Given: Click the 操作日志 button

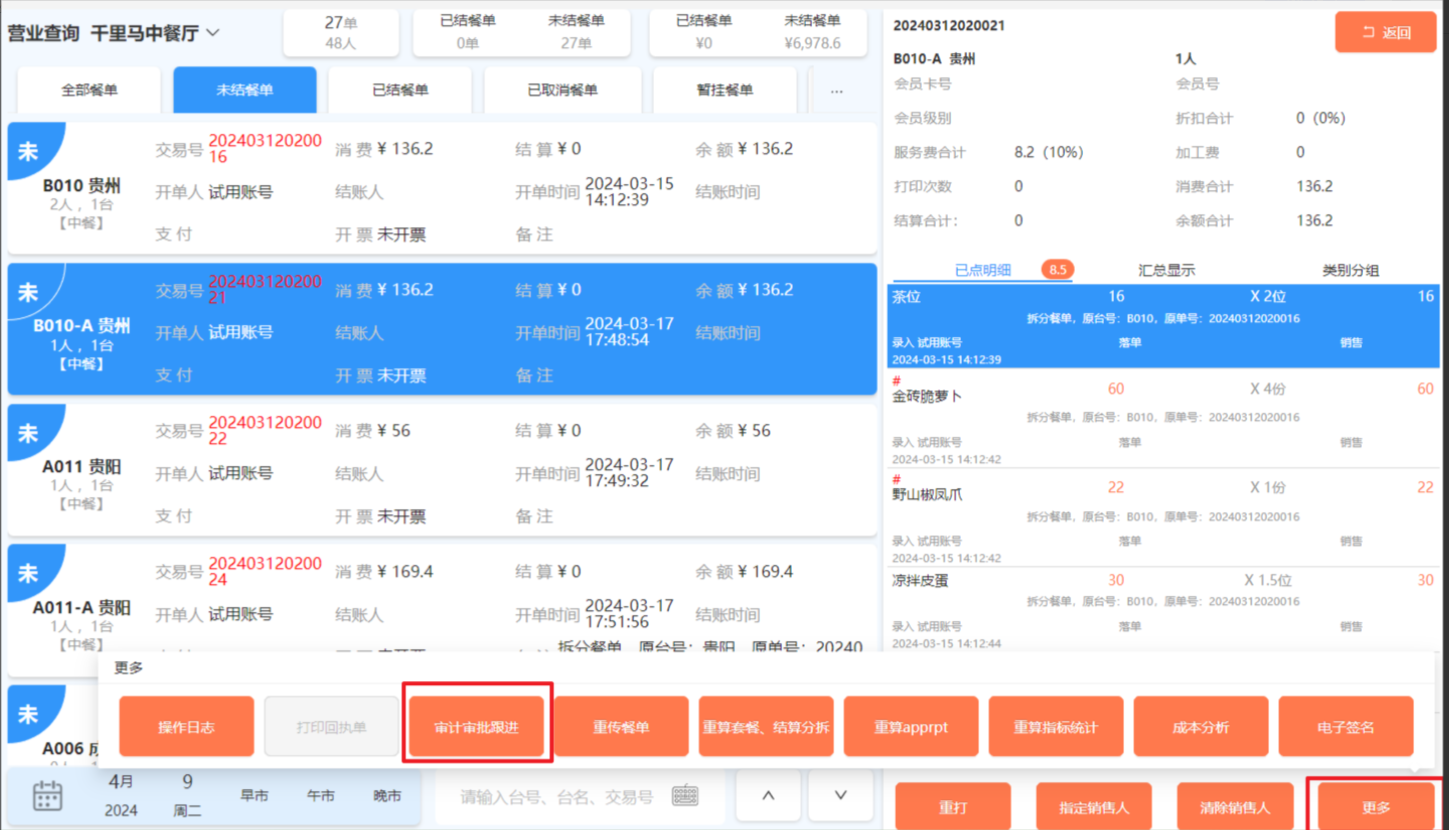Looking at the screenshot, I should [x=186, y=727].
